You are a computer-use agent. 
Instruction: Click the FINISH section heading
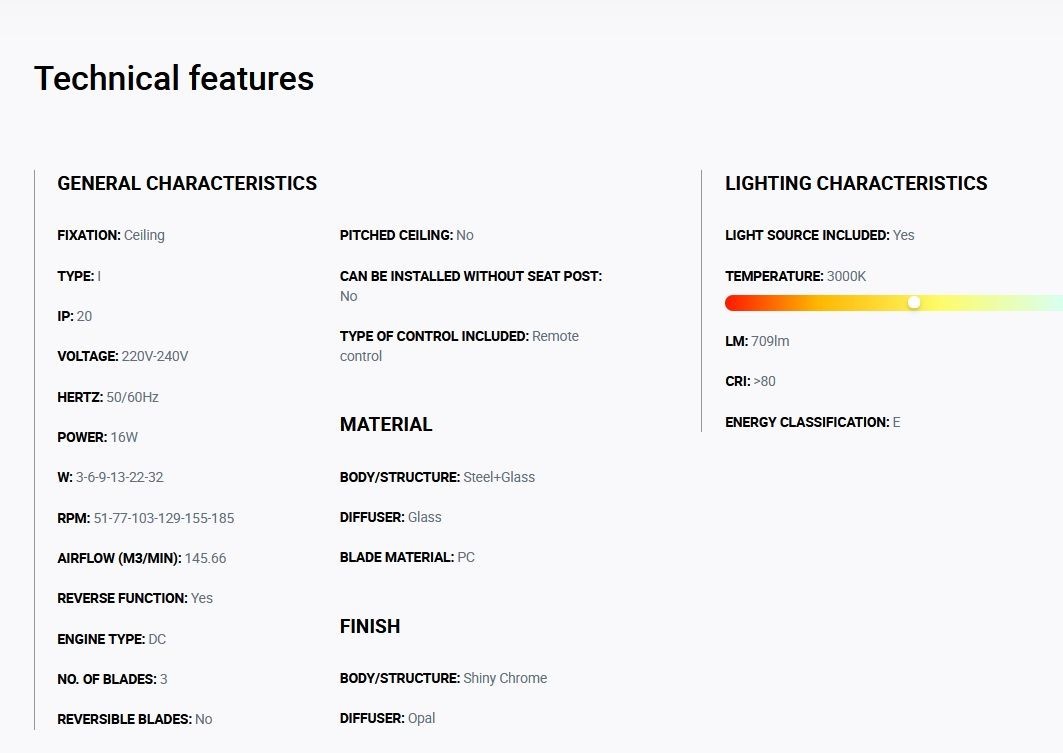pos(370,627)
